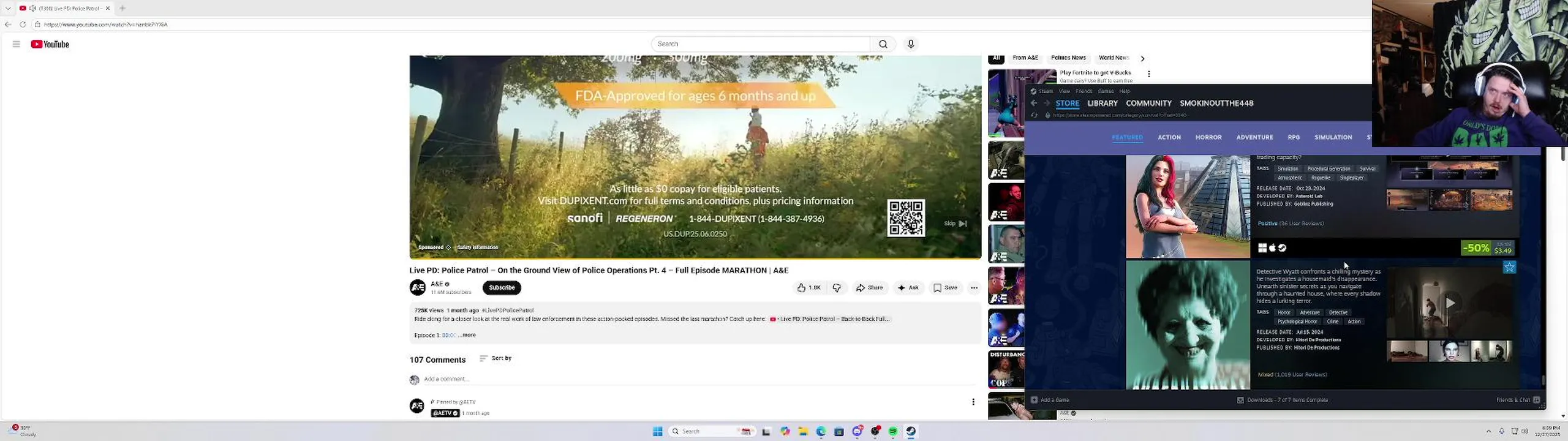
Task: Start voice search with the microphone icon
Action: [911, 44]
